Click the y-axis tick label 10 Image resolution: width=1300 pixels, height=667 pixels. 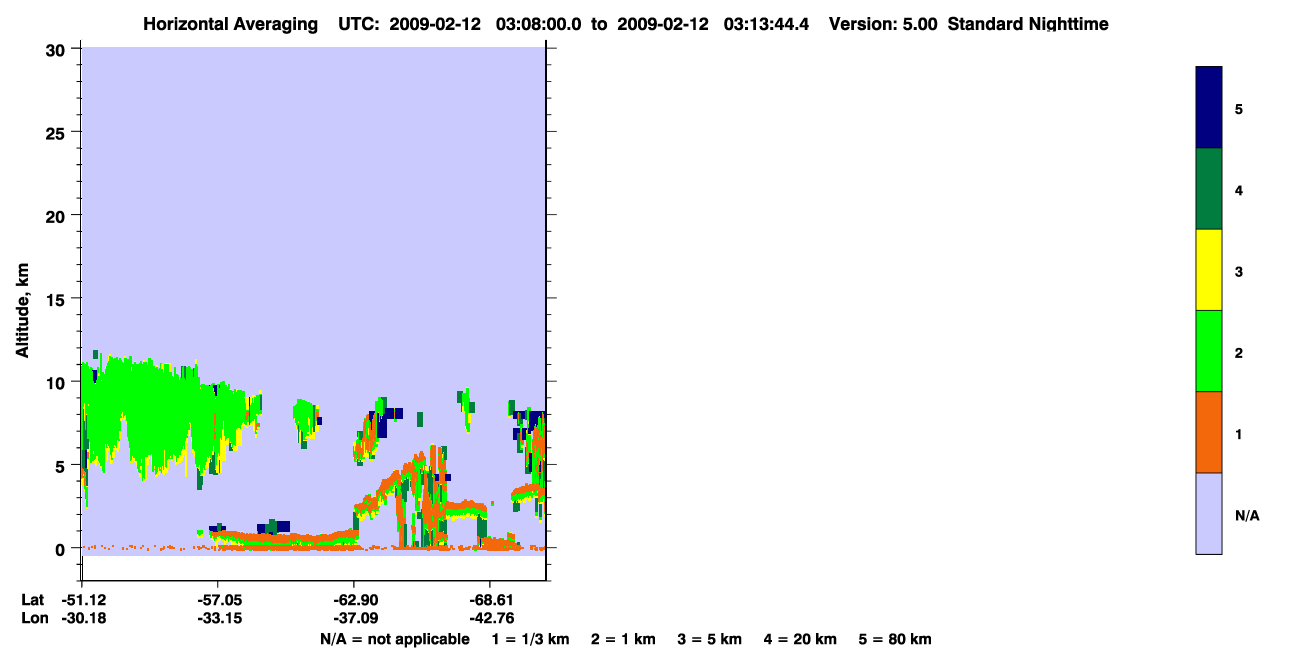pos(58,382)
